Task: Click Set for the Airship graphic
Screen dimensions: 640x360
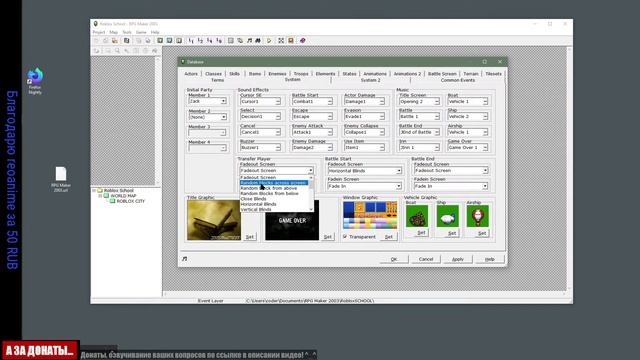Action: coord(482,233)
